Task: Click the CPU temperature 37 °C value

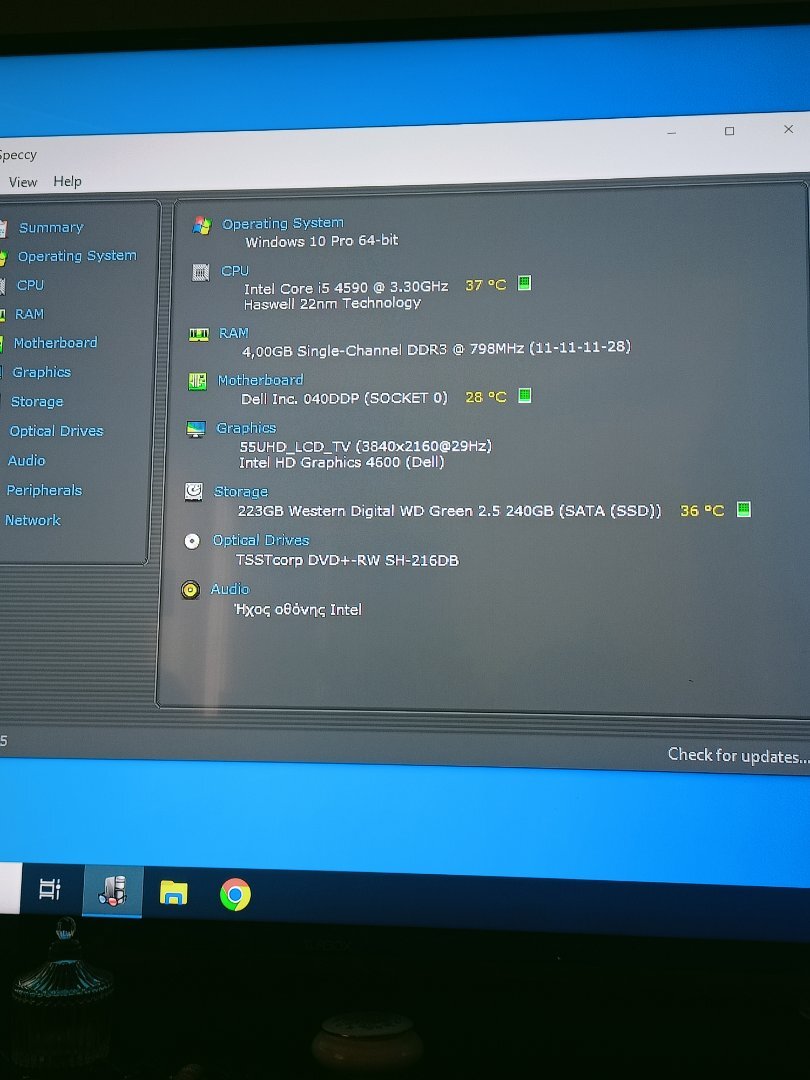Action: [x=486, y=285]
